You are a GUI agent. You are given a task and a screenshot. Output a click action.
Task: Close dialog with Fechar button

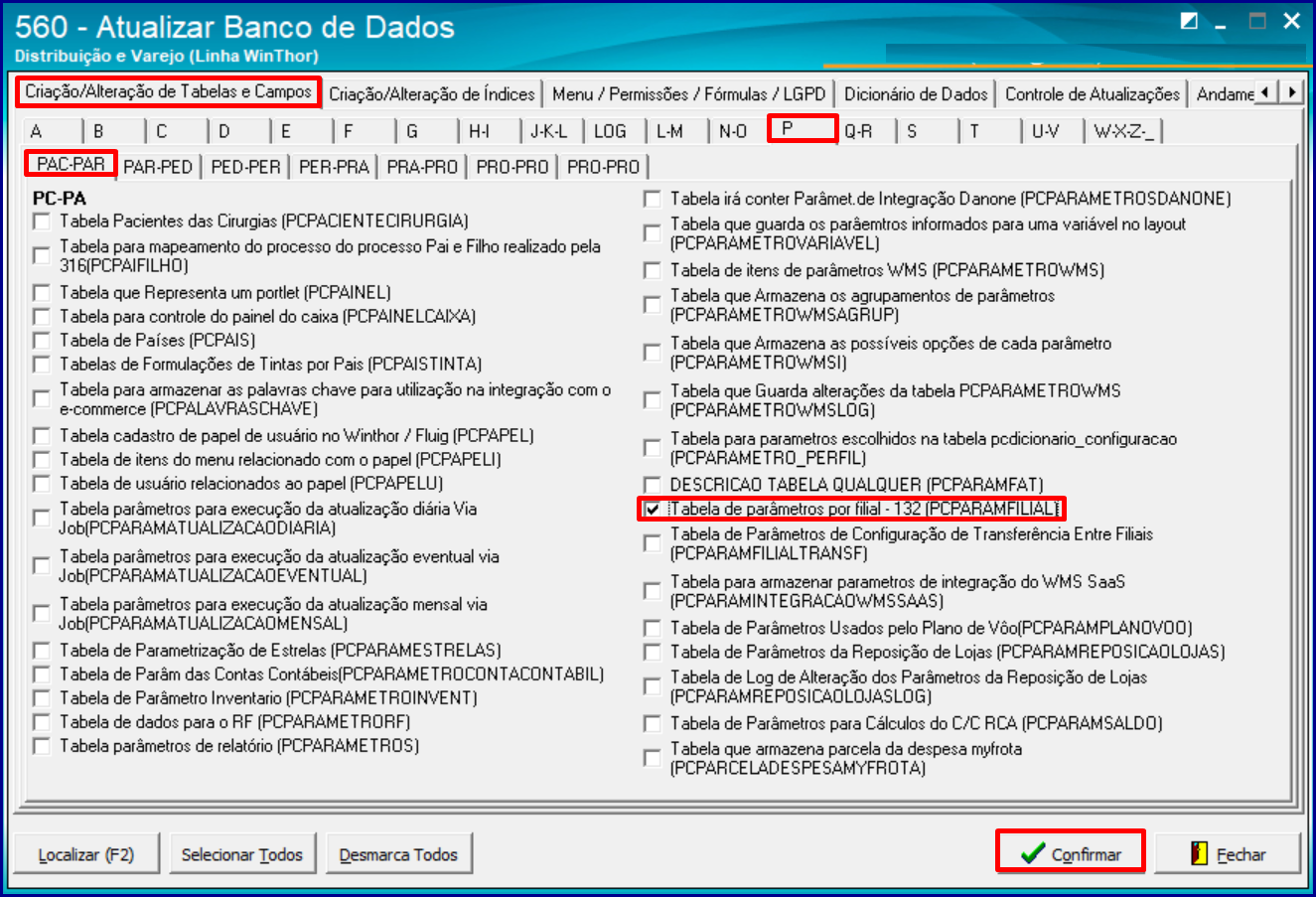(x=1228, y=853)
